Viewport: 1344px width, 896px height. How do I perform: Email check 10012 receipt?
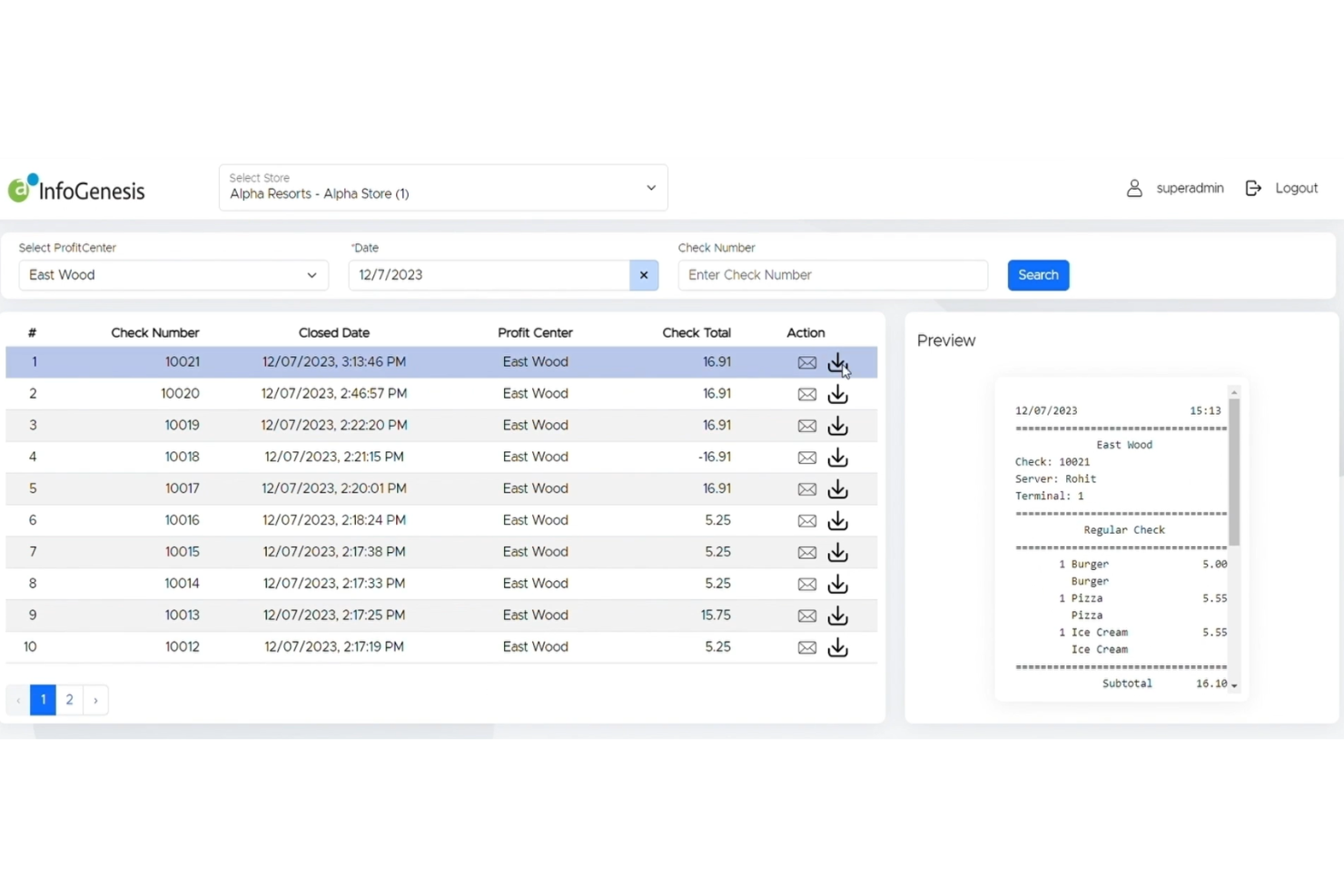tap(806, 648)
